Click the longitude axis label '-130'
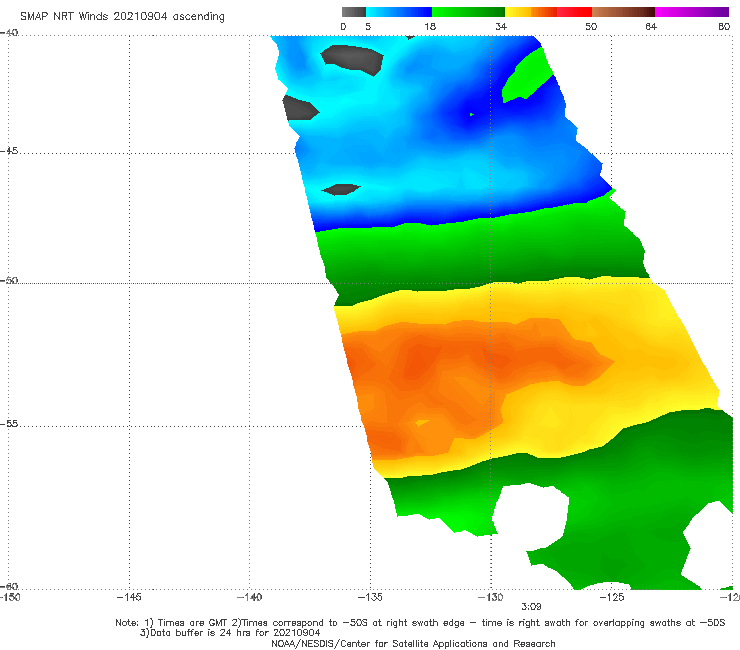Viewport: 740px width, 650px height. point(490,597)
